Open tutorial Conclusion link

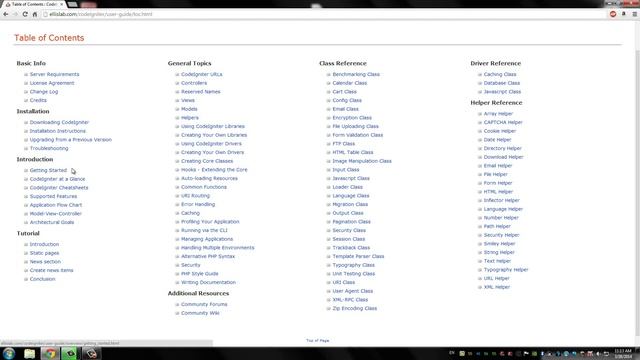(42, 279)
